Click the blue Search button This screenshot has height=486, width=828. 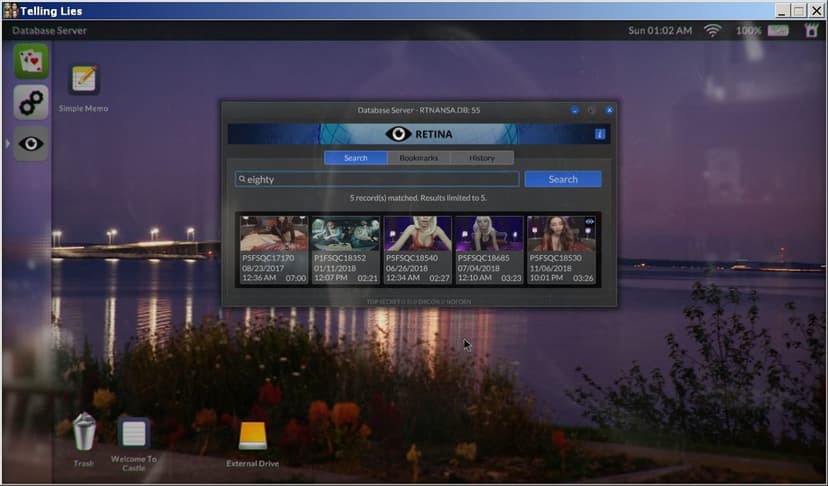tap(563, 179)
